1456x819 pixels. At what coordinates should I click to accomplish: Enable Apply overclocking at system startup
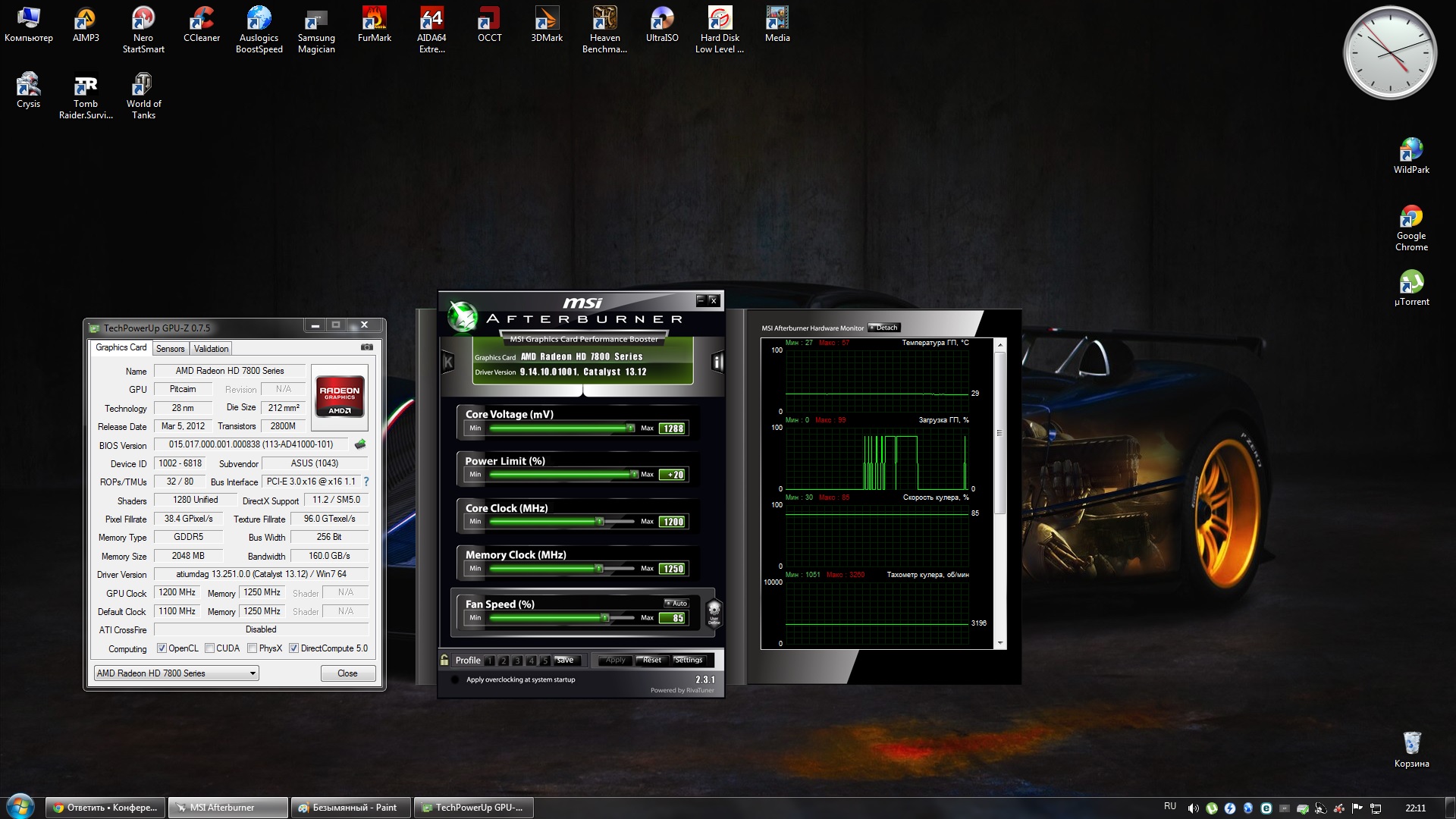click(455, 679)
